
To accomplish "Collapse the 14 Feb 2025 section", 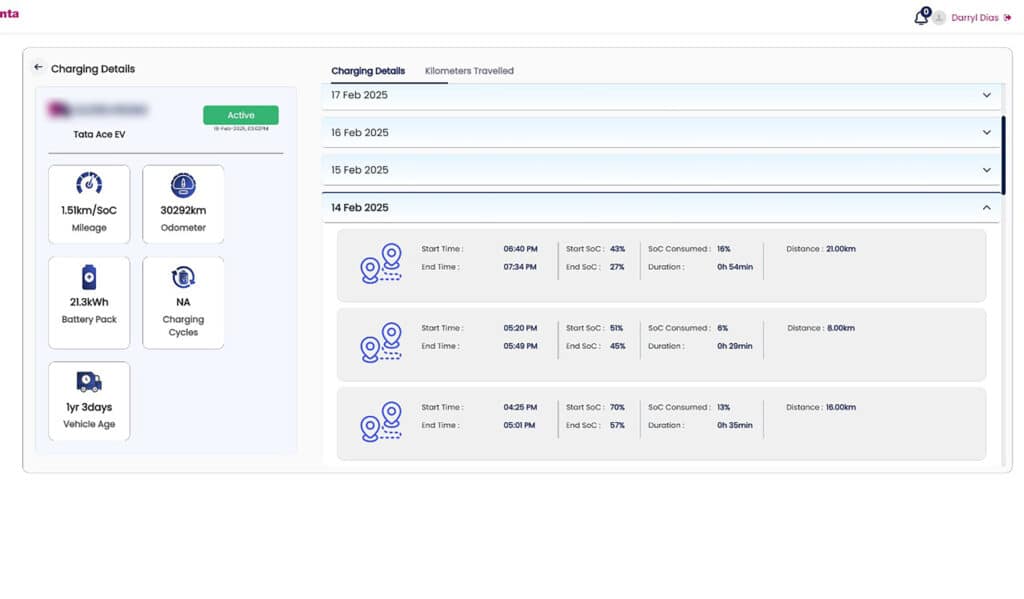I will pyautogui.click(x=986, y=208).
